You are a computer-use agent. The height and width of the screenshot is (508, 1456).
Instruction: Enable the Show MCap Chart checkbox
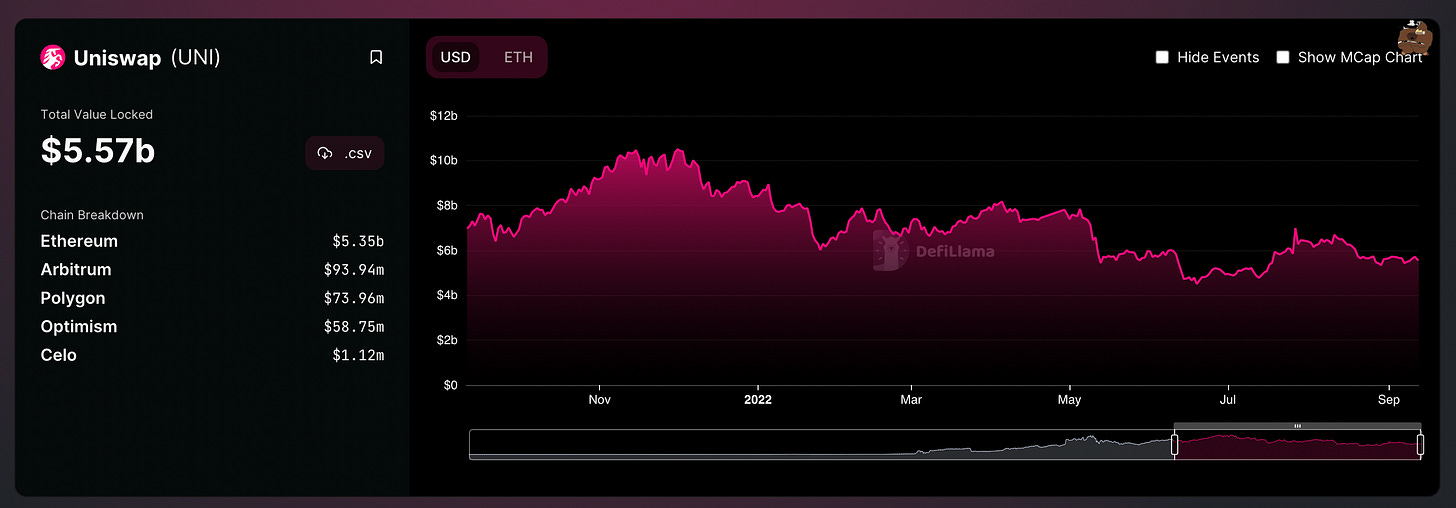point(1283,57)
